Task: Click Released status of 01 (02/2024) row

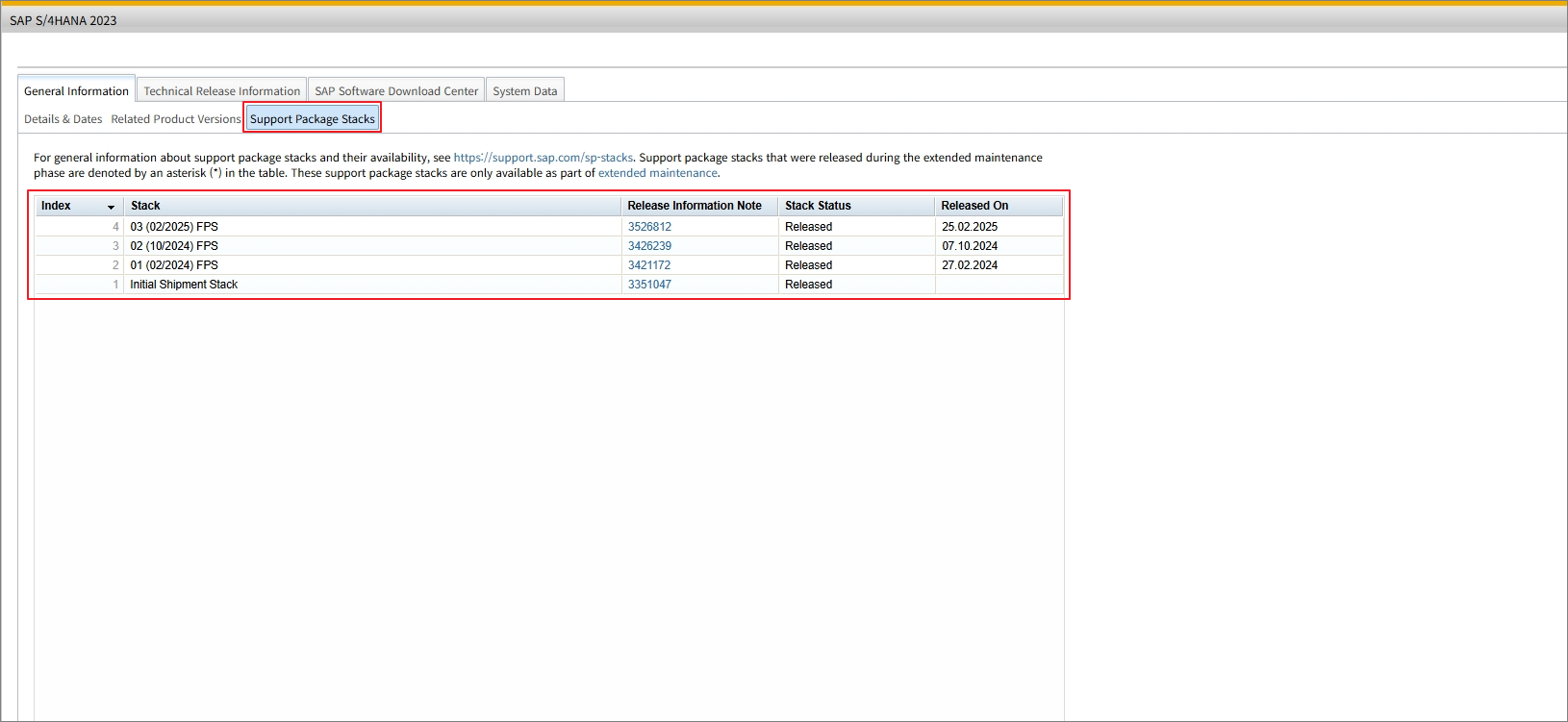Action: (808, 265)
